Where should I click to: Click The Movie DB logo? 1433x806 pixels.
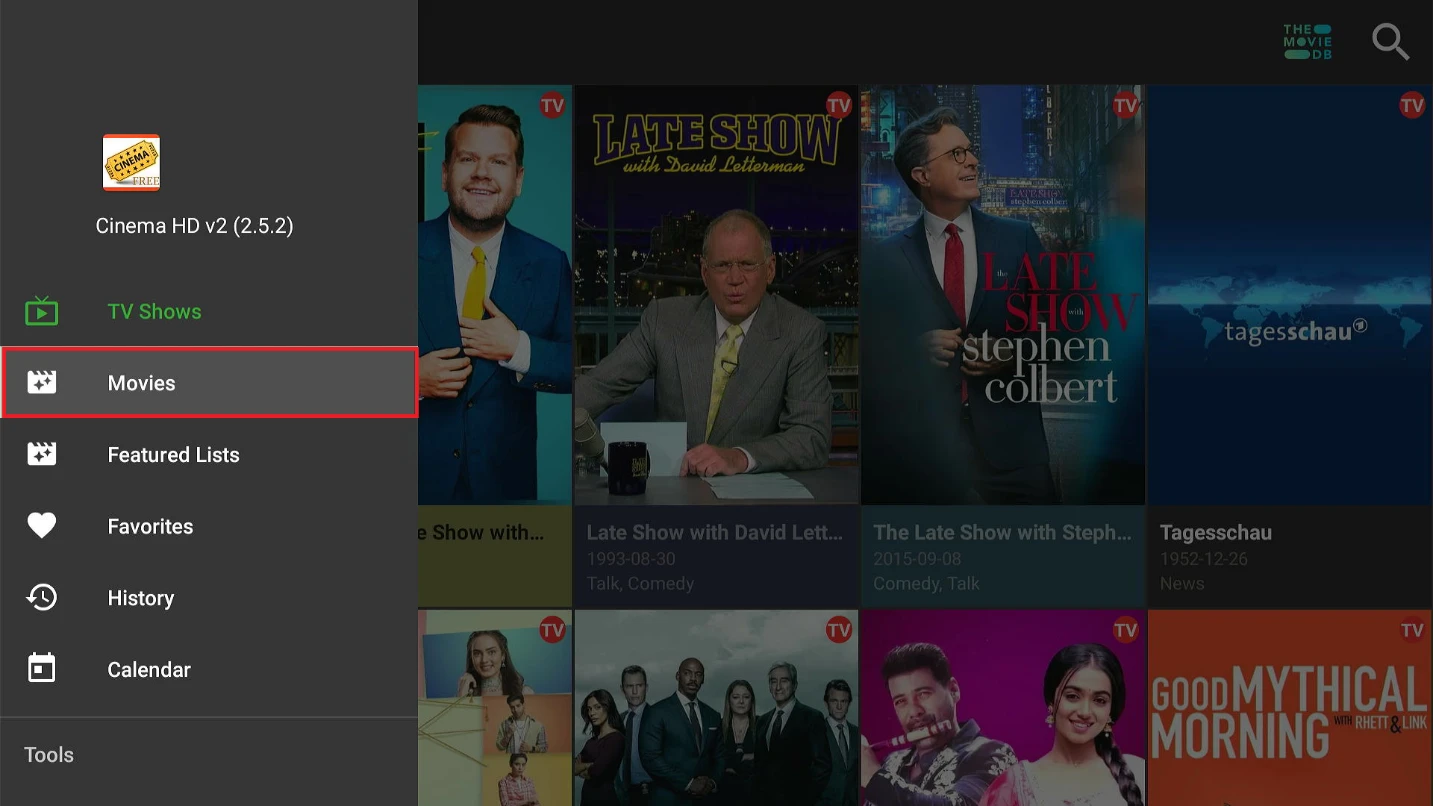click(x=1307, y=42)
